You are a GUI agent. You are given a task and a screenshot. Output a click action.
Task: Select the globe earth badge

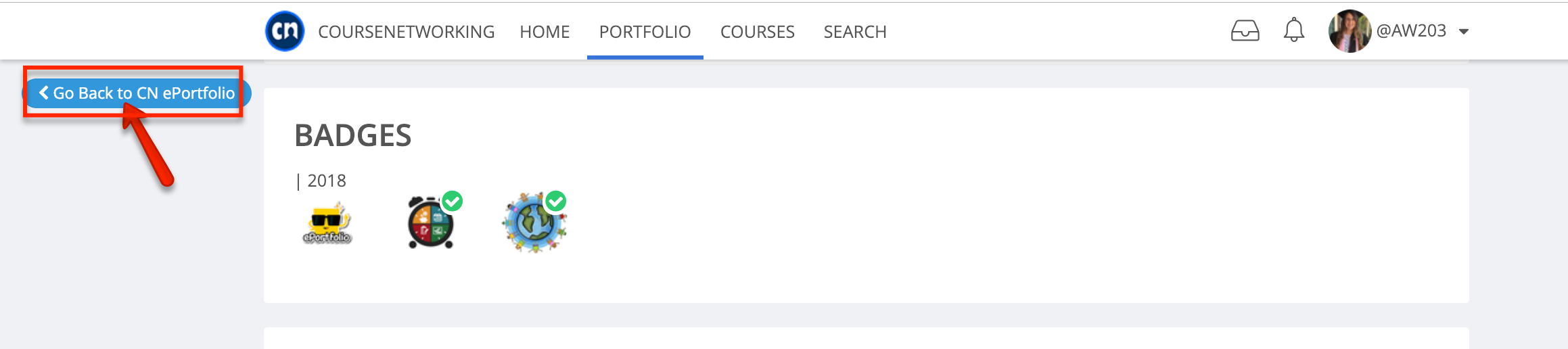(534, 223)
